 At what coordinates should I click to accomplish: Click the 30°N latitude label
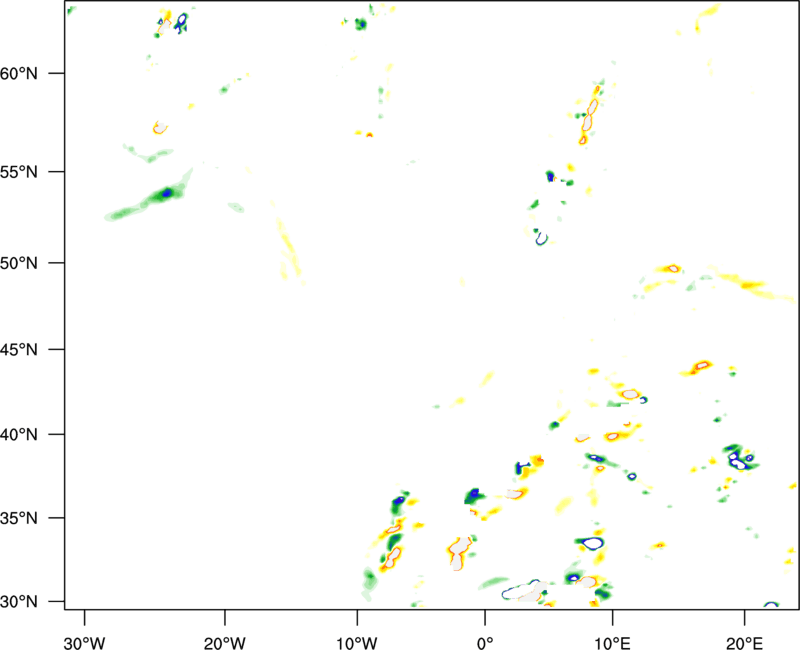click(x=19, y=602)
